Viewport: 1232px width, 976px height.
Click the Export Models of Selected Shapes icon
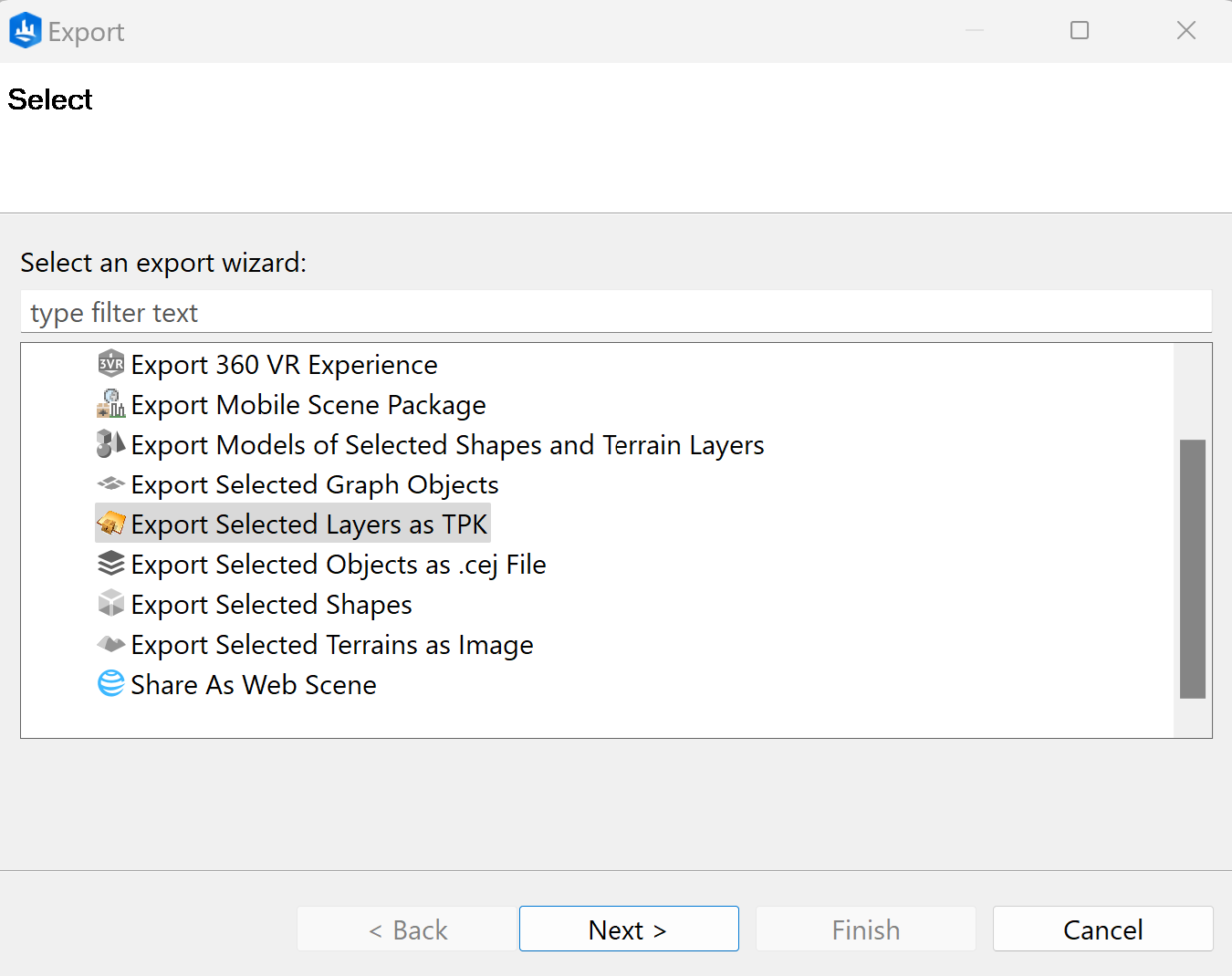110,444
